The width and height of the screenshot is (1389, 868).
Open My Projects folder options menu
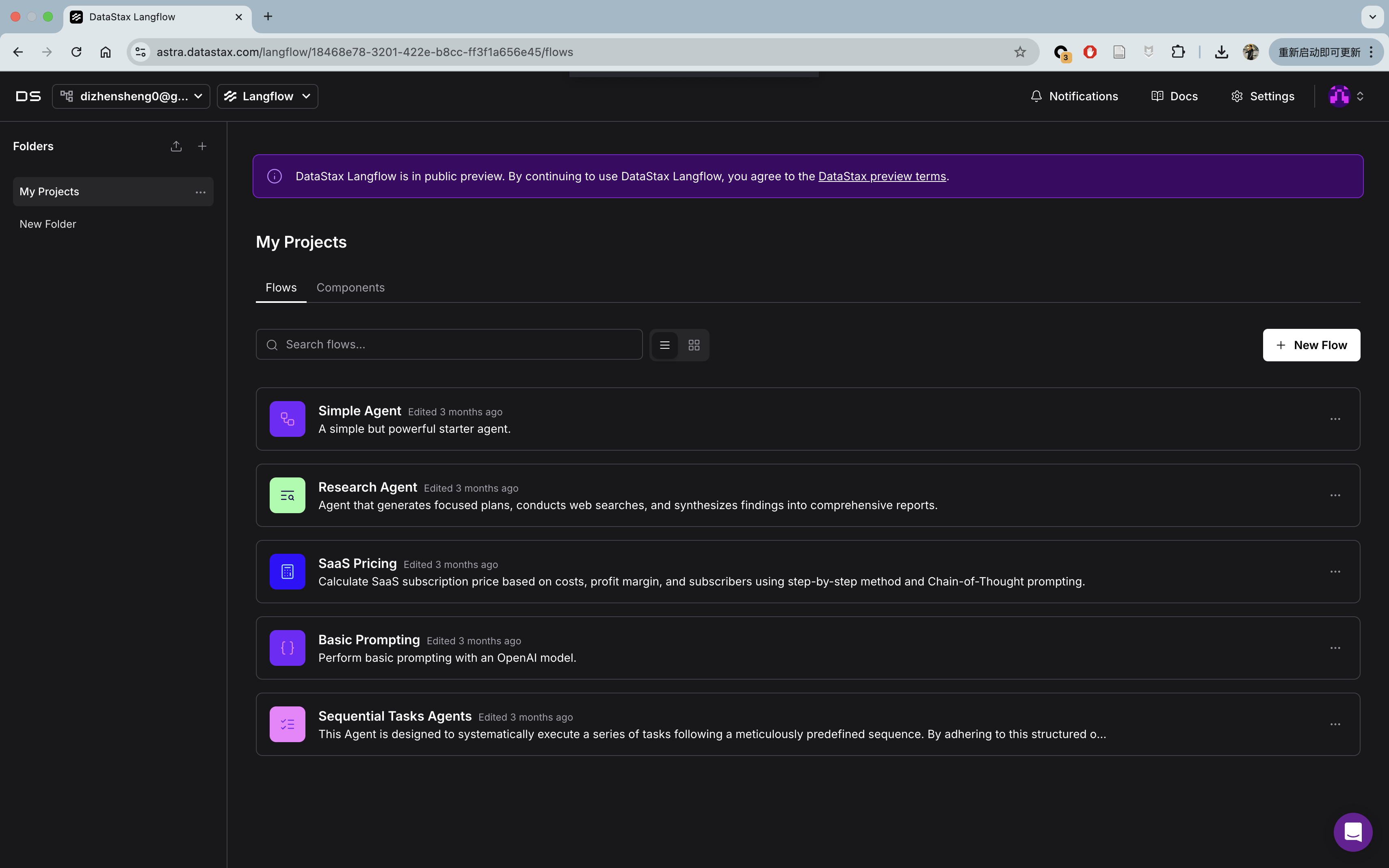pyautogui.click(x=200, y=192)
